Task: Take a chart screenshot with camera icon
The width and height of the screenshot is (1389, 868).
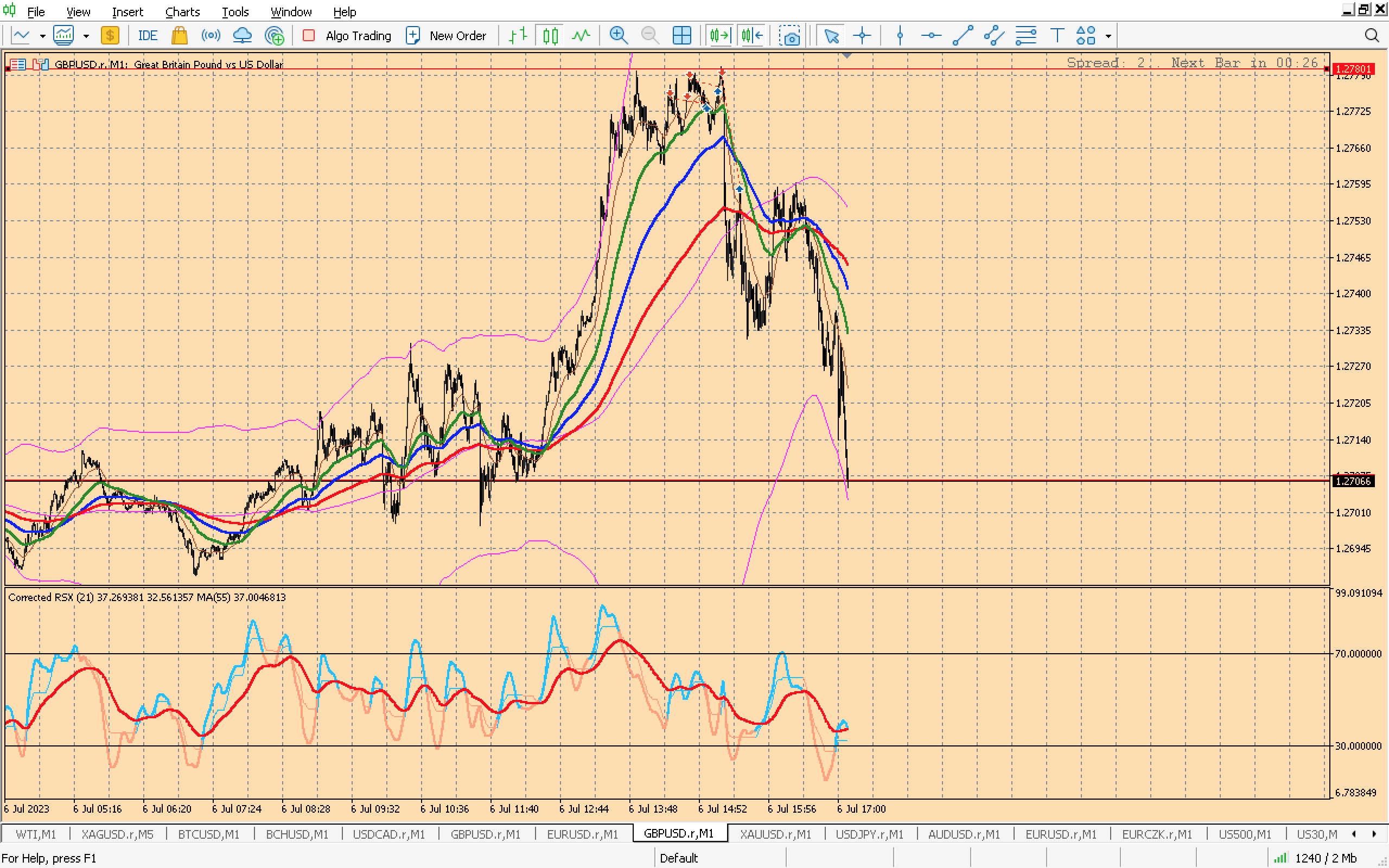Action: click(791, 36)
